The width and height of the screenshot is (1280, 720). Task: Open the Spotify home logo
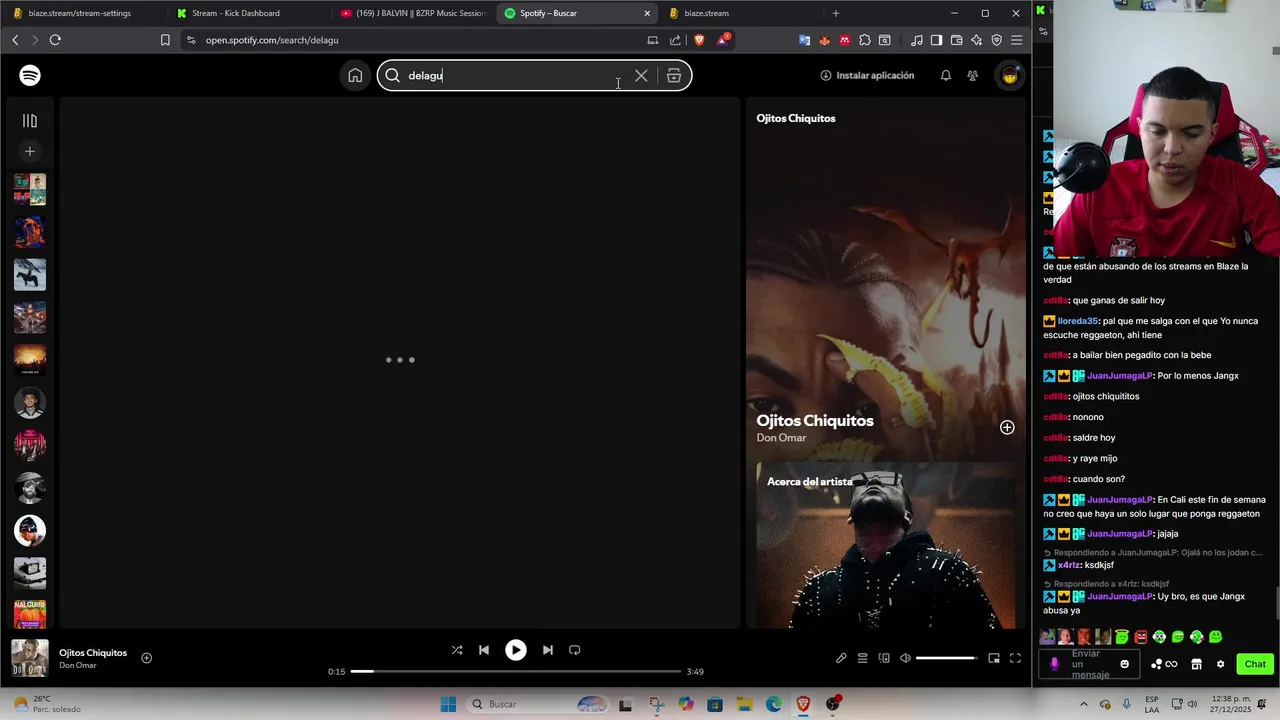(30, 75)
